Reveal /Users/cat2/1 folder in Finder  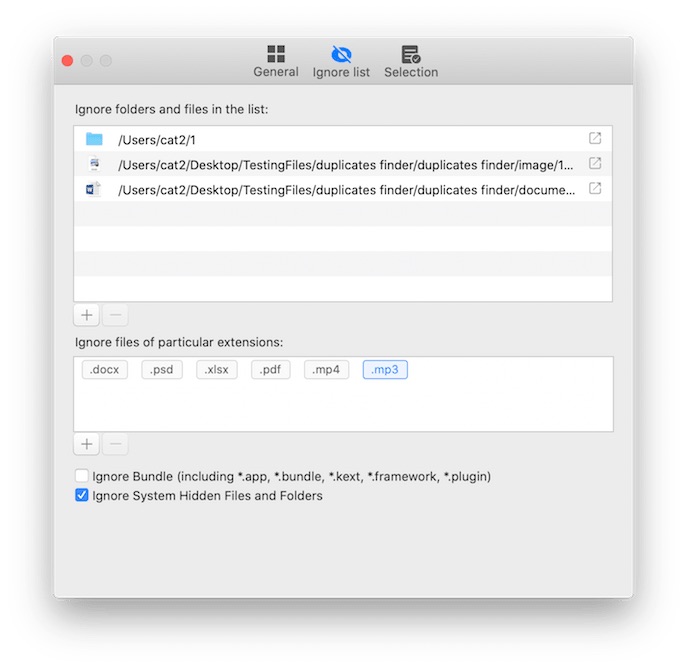tap(595, 138)
